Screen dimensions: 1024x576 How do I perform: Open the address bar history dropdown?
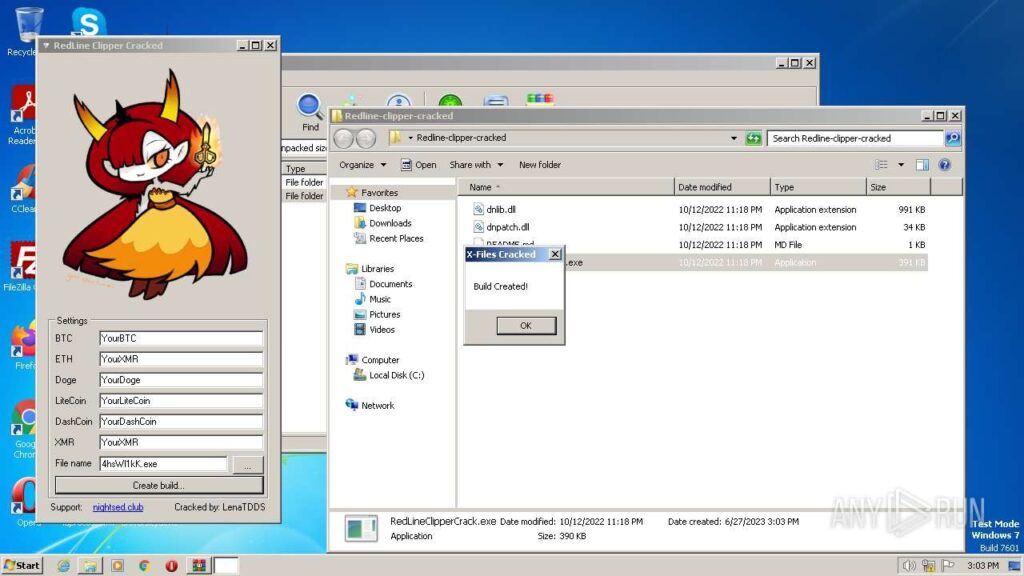pyautogui.click(x=733, y=138)
